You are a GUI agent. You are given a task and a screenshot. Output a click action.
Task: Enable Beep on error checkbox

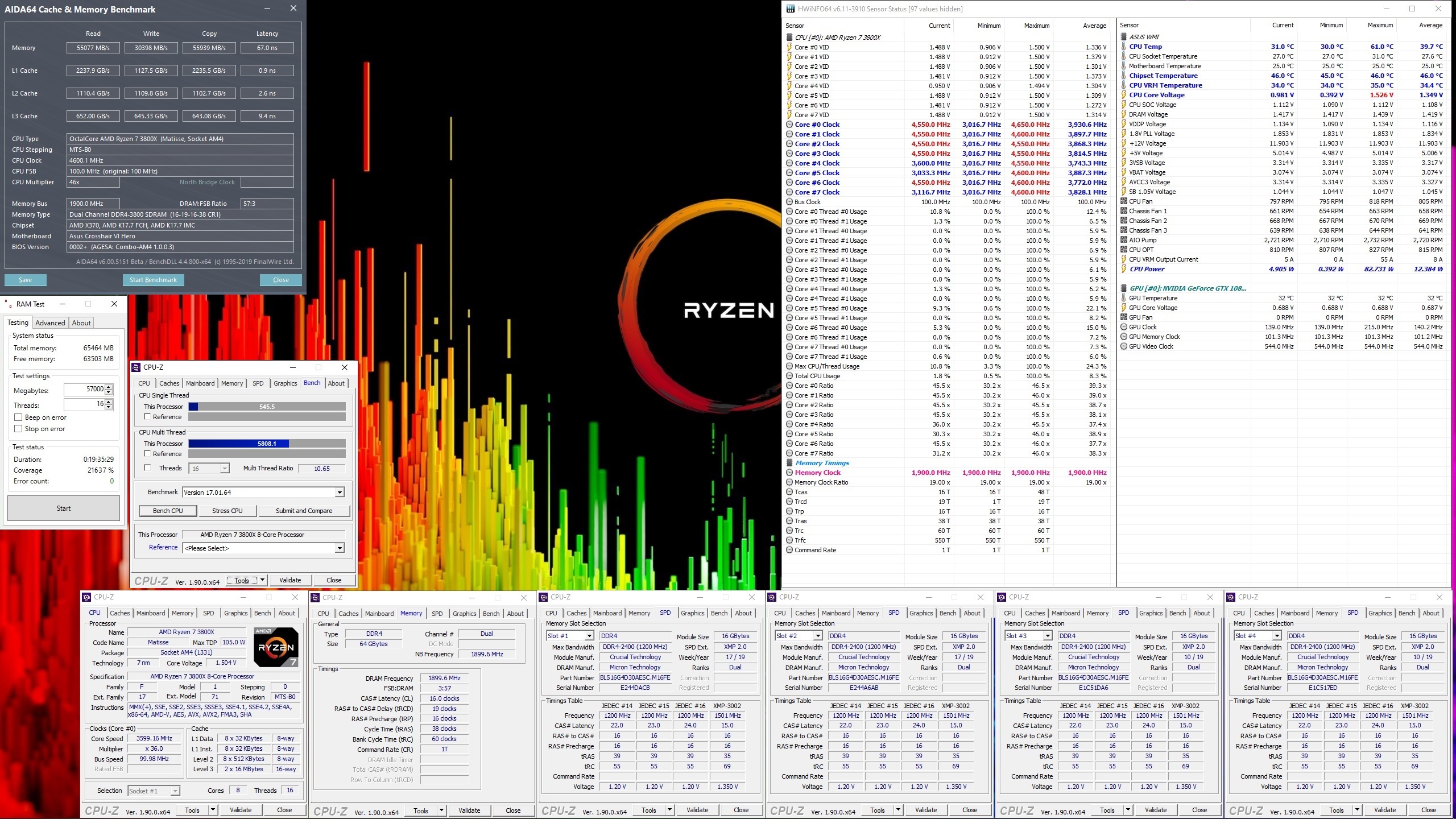[18, 417]
